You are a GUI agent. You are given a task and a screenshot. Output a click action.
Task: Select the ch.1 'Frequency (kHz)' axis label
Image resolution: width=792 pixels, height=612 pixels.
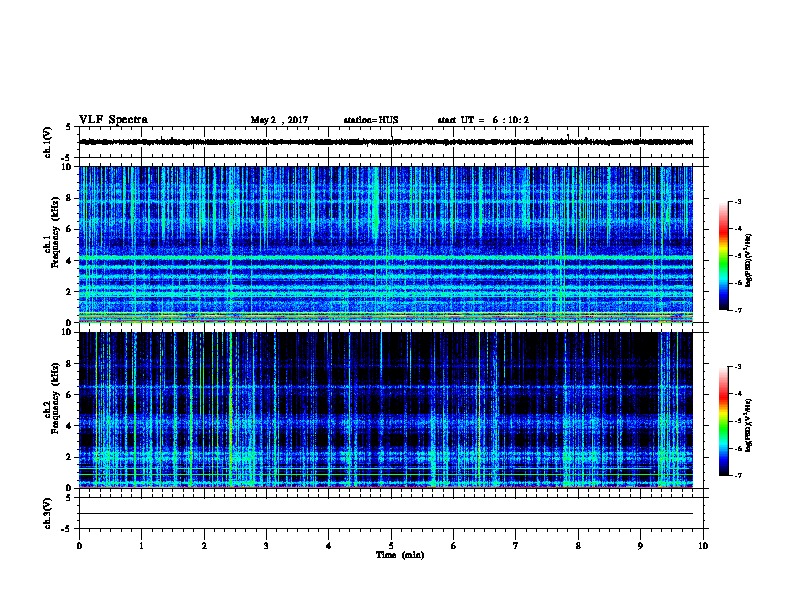pyautogui.click(x=55, y=232)
